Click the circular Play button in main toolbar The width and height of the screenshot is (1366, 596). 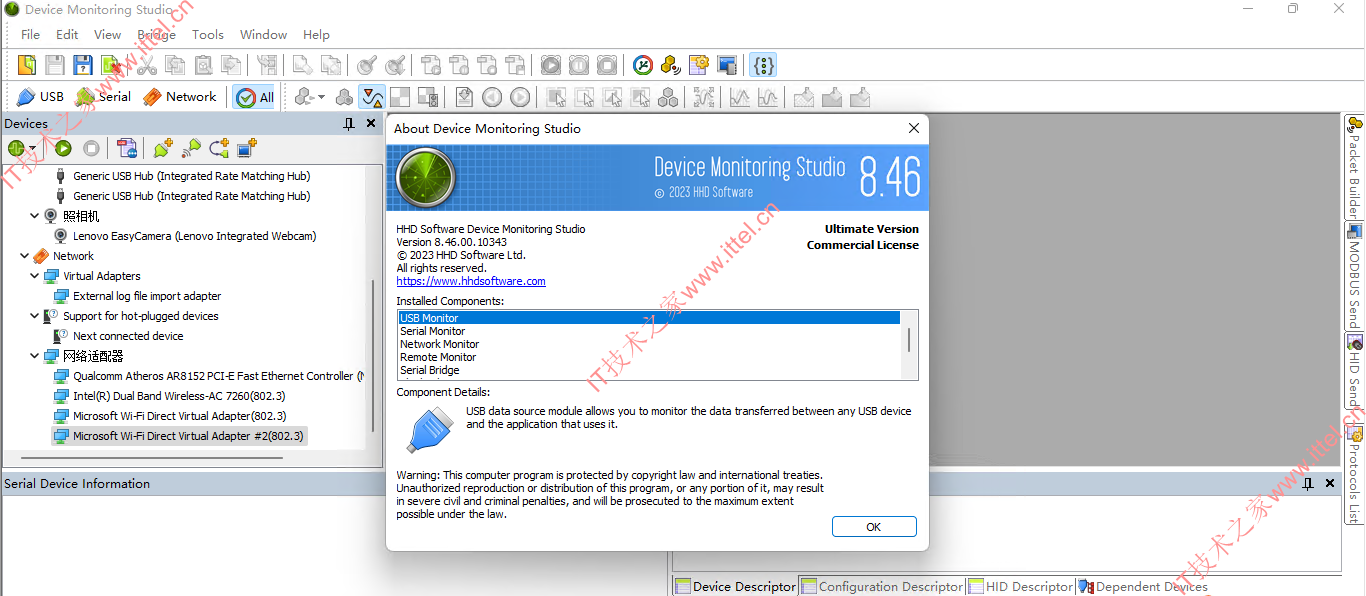[551, 65]
